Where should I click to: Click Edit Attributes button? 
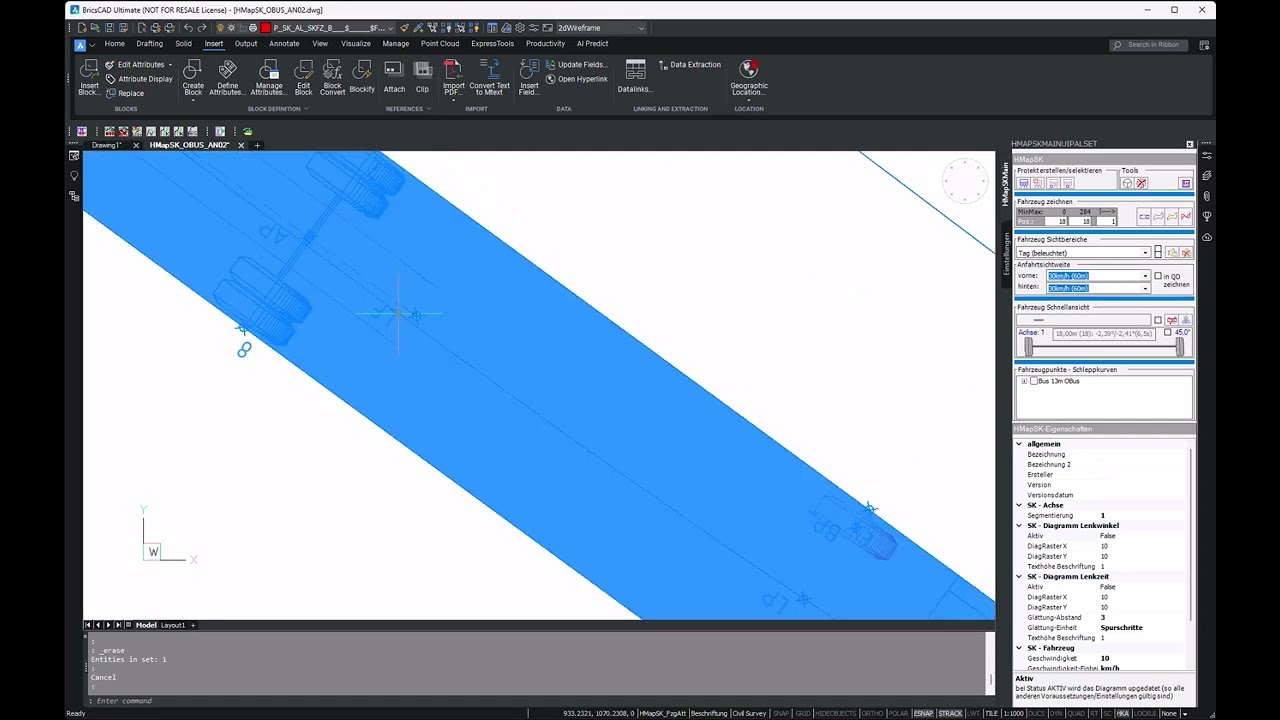[139, 64]
